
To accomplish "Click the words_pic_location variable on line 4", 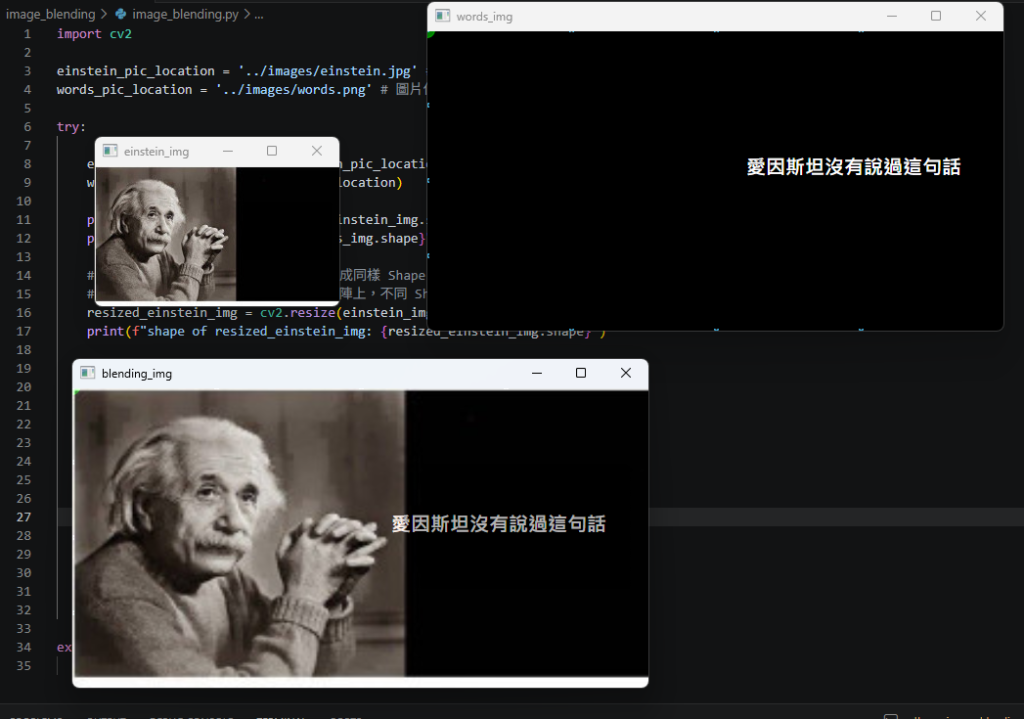I will (x=124, y=89).
